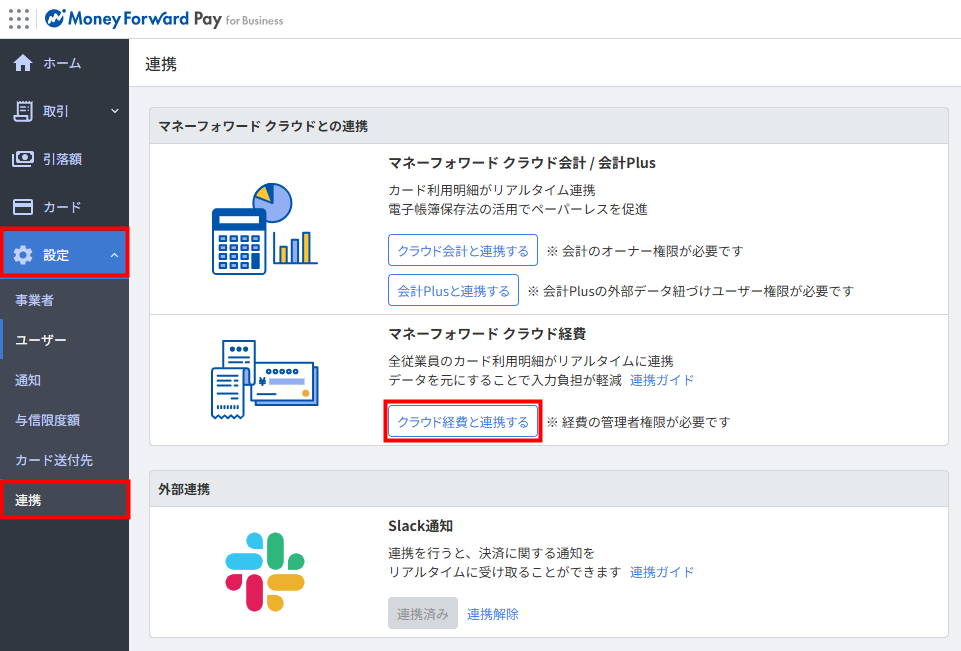Screen dimensions: 961x651
Task: Select 連携 in the sidebar
Action: (x=64, y=500)
